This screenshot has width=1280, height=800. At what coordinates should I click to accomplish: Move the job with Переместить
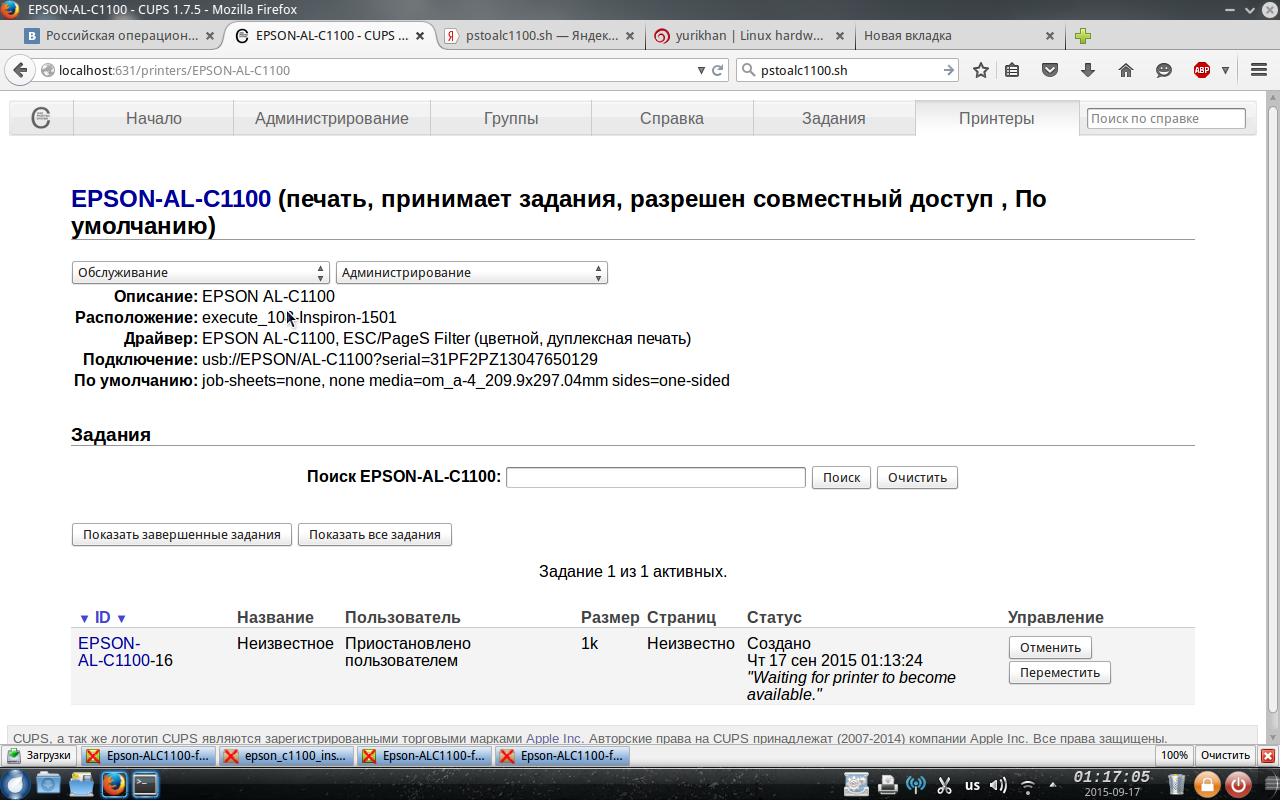point(1060,673)
